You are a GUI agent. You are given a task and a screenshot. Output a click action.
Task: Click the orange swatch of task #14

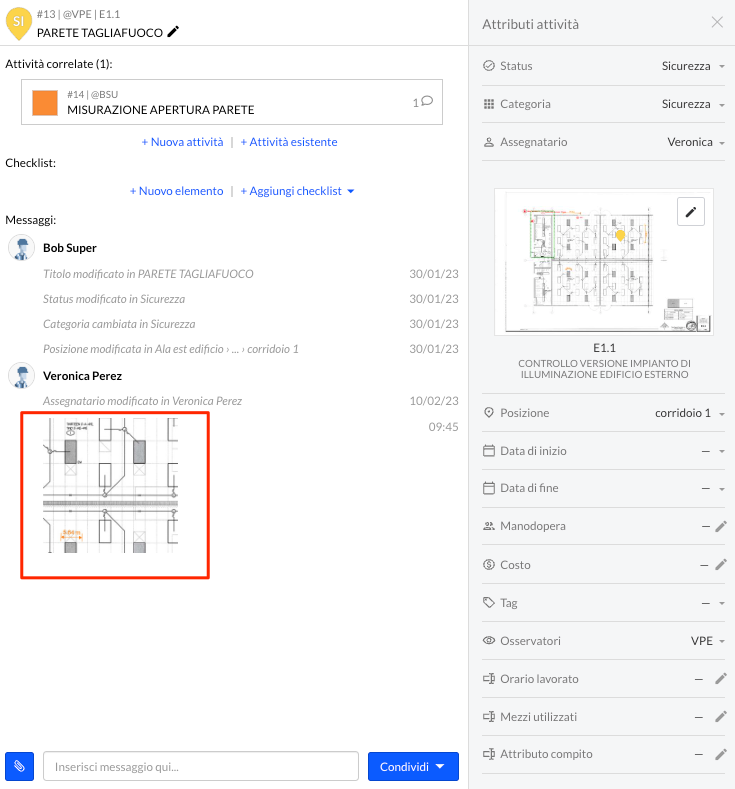(45, 103)
